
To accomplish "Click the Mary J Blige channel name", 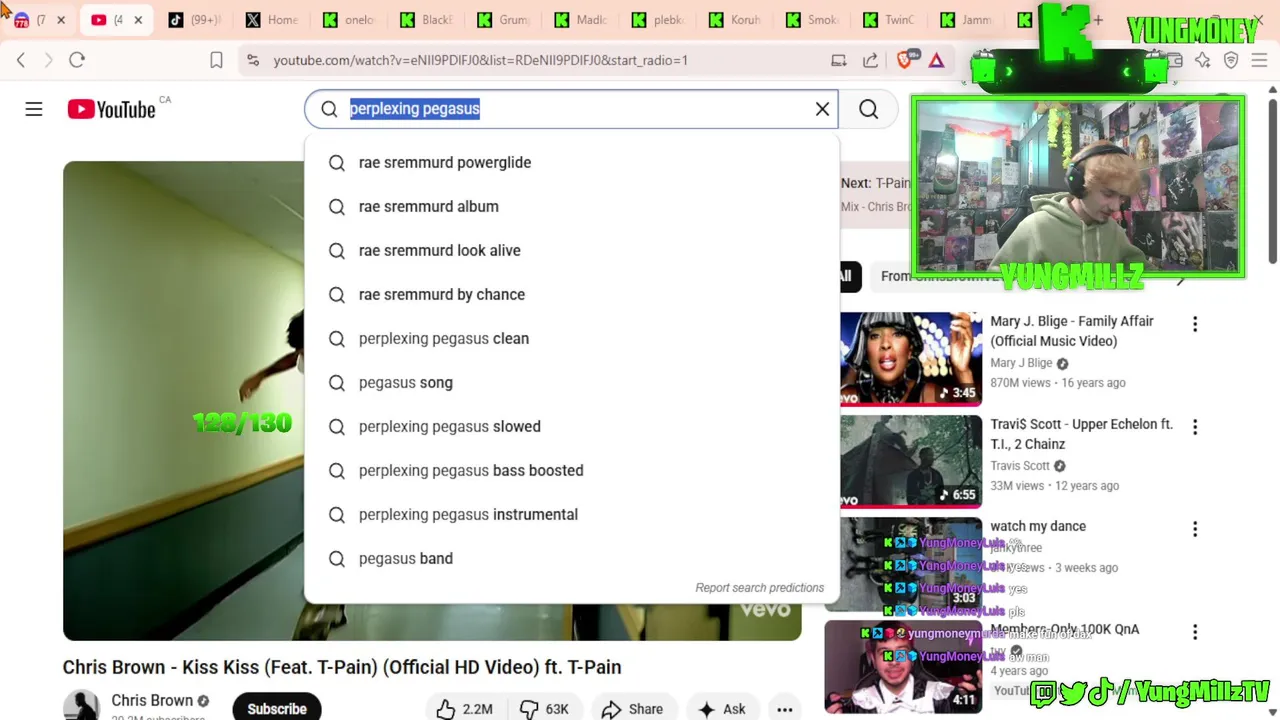I will click(1021, 363).
